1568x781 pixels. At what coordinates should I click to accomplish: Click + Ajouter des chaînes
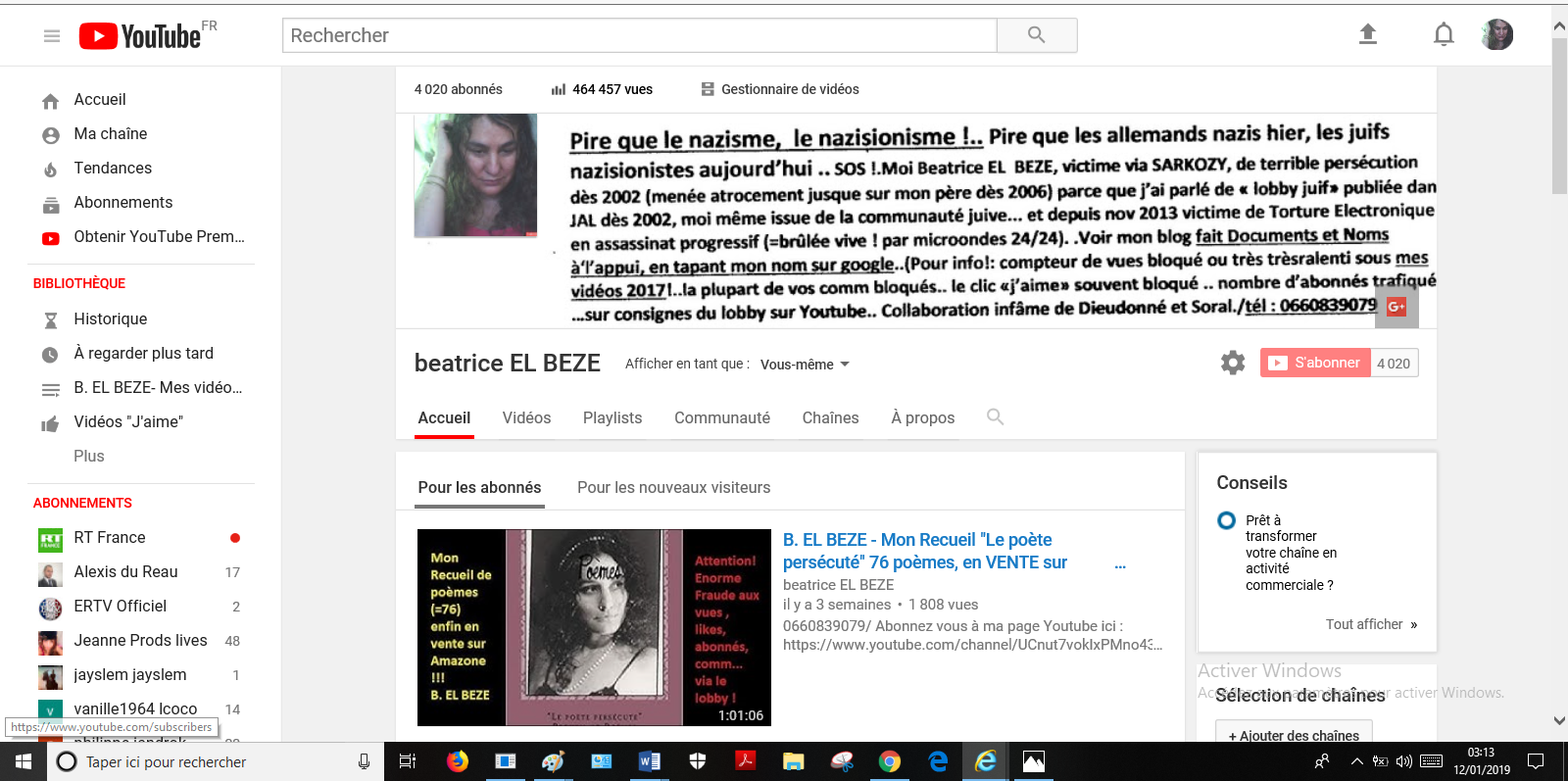[1294, 735]
